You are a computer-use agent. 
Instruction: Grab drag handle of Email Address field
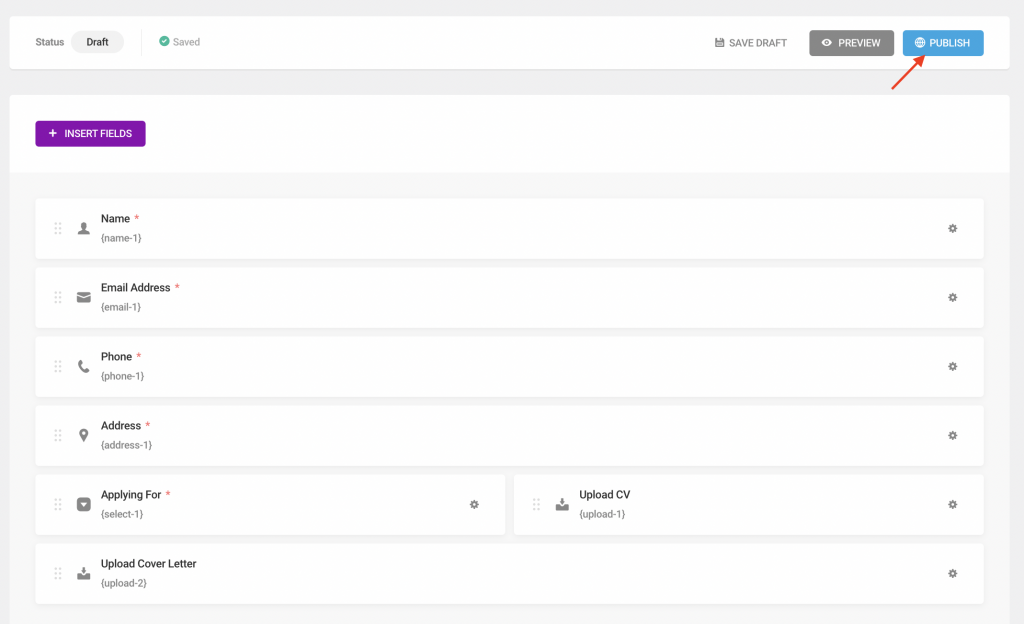click(x=57, y=298)
